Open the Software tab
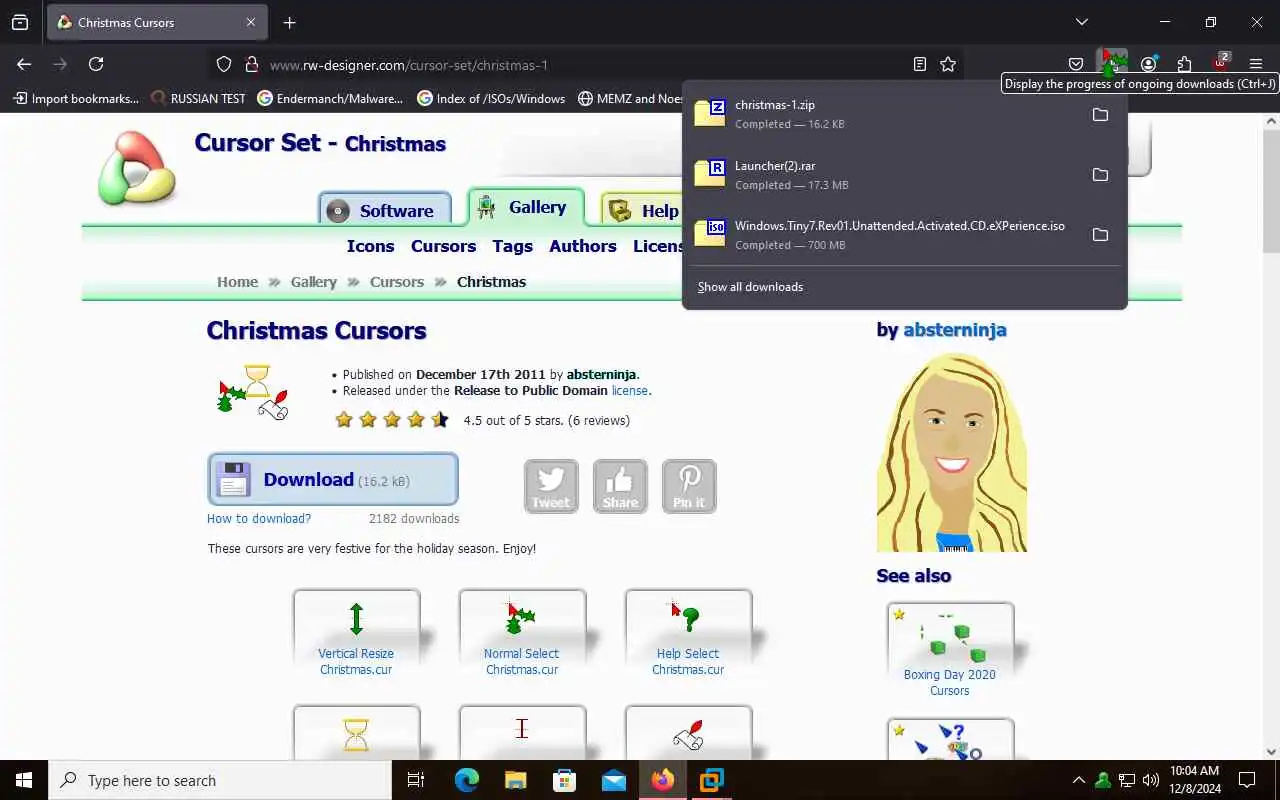Viewport: 1280px width, 800px height. click(384, 210)
